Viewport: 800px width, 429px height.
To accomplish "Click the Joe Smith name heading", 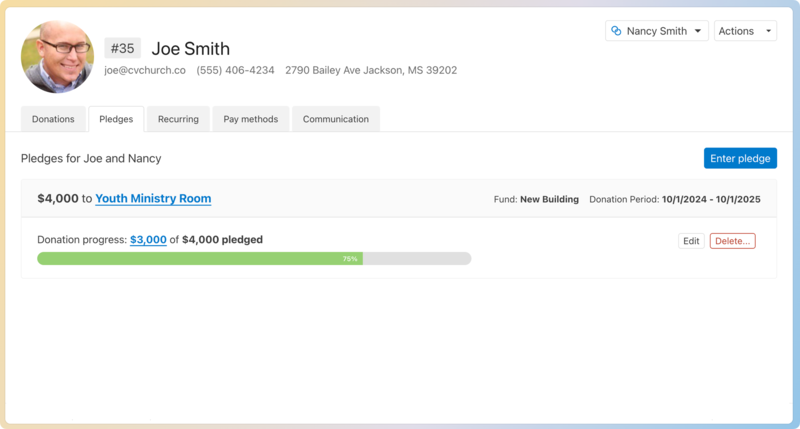I will click(x=190, y=48).
